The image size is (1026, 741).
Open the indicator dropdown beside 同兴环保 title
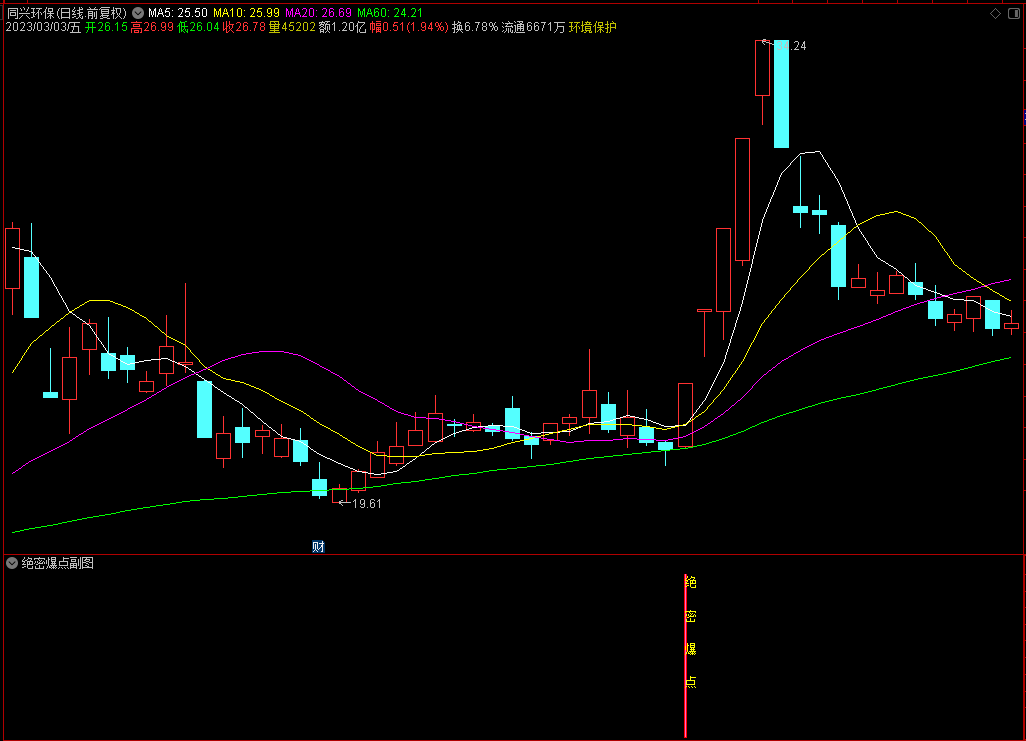[x=137, y=13]
